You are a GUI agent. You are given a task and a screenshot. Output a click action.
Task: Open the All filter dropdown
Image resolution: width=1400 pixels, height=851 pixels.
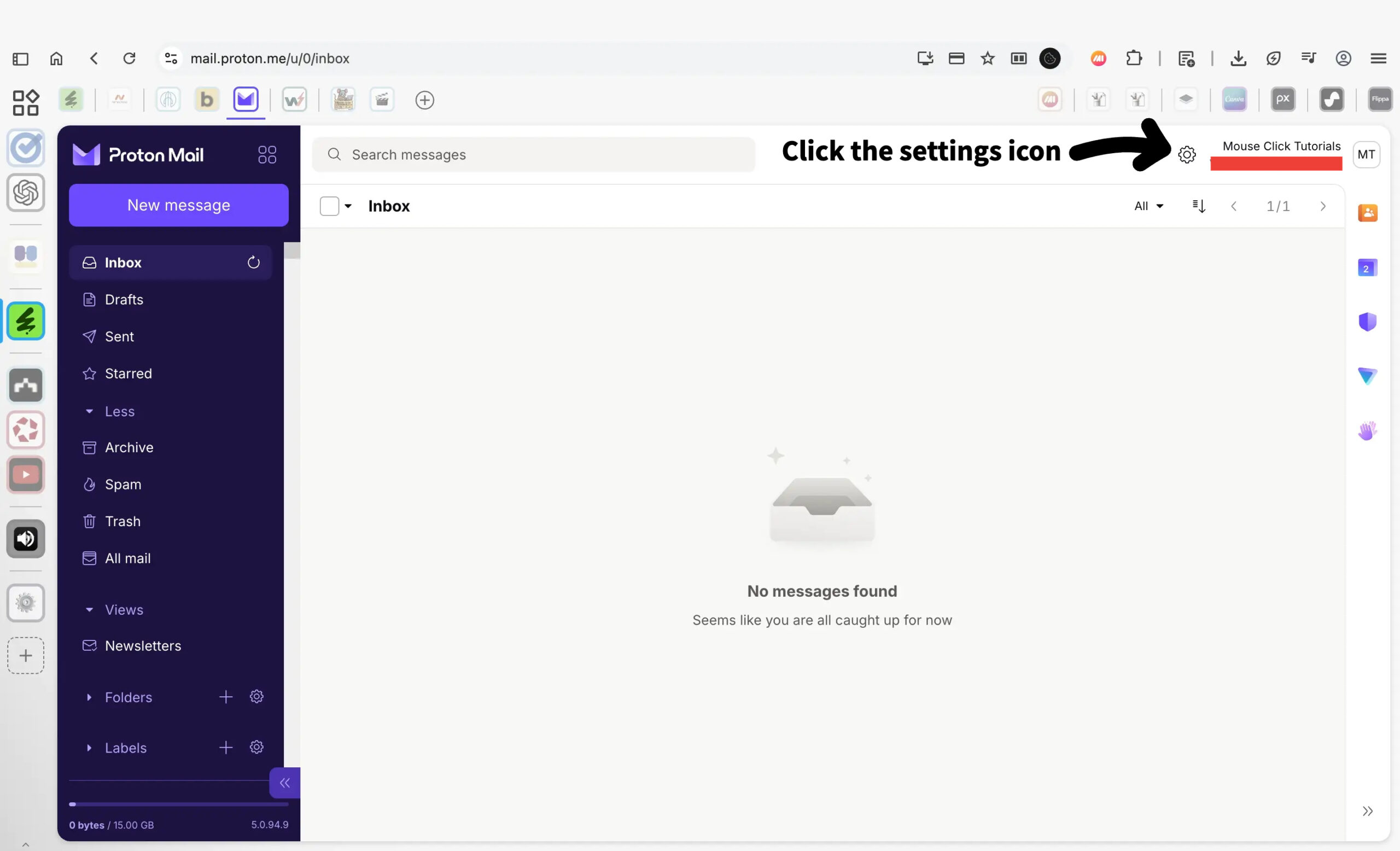point(1148,206)
